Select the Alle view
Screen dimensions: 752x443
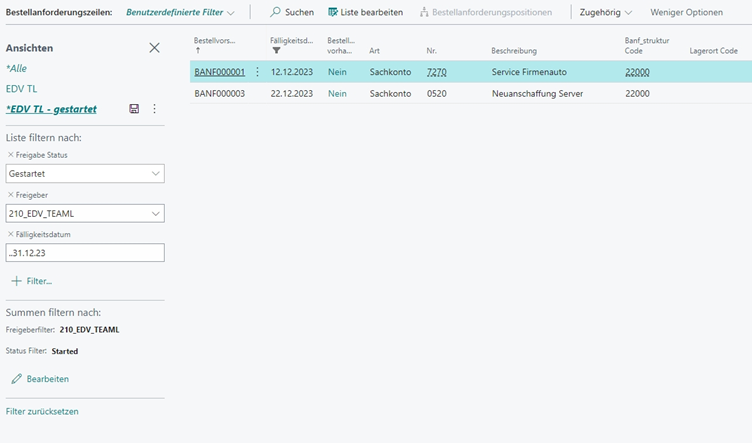pyautogui.click(x=16, y=68)
